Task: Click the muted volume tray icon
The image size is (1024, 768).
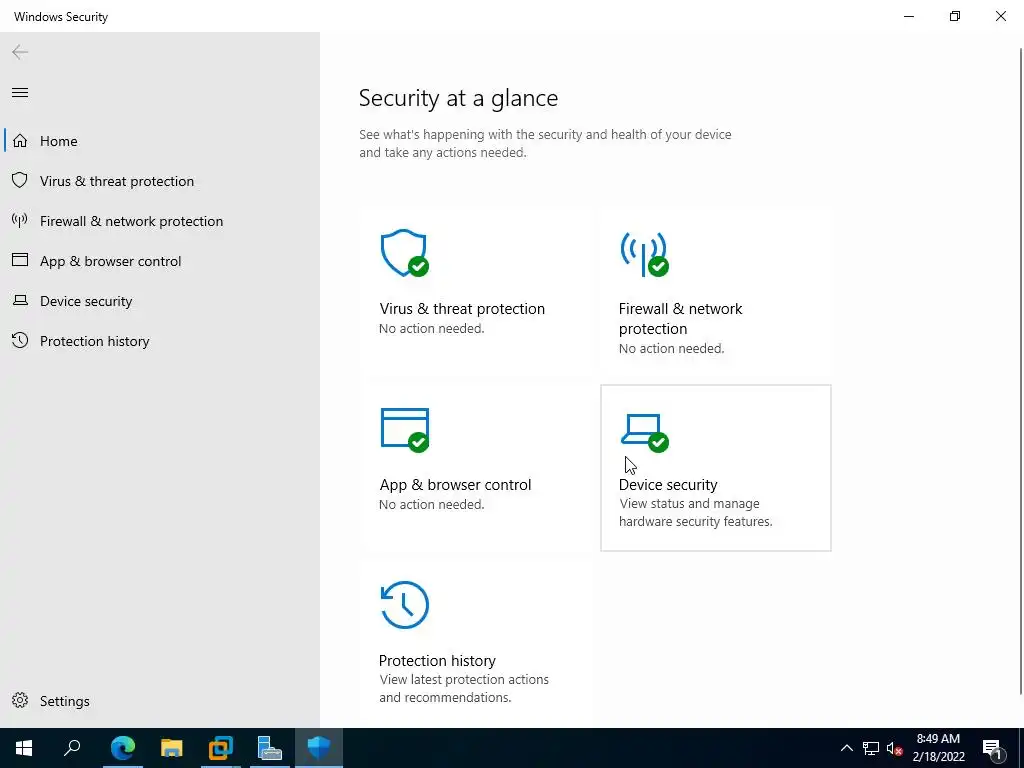Action: (895, 748)
